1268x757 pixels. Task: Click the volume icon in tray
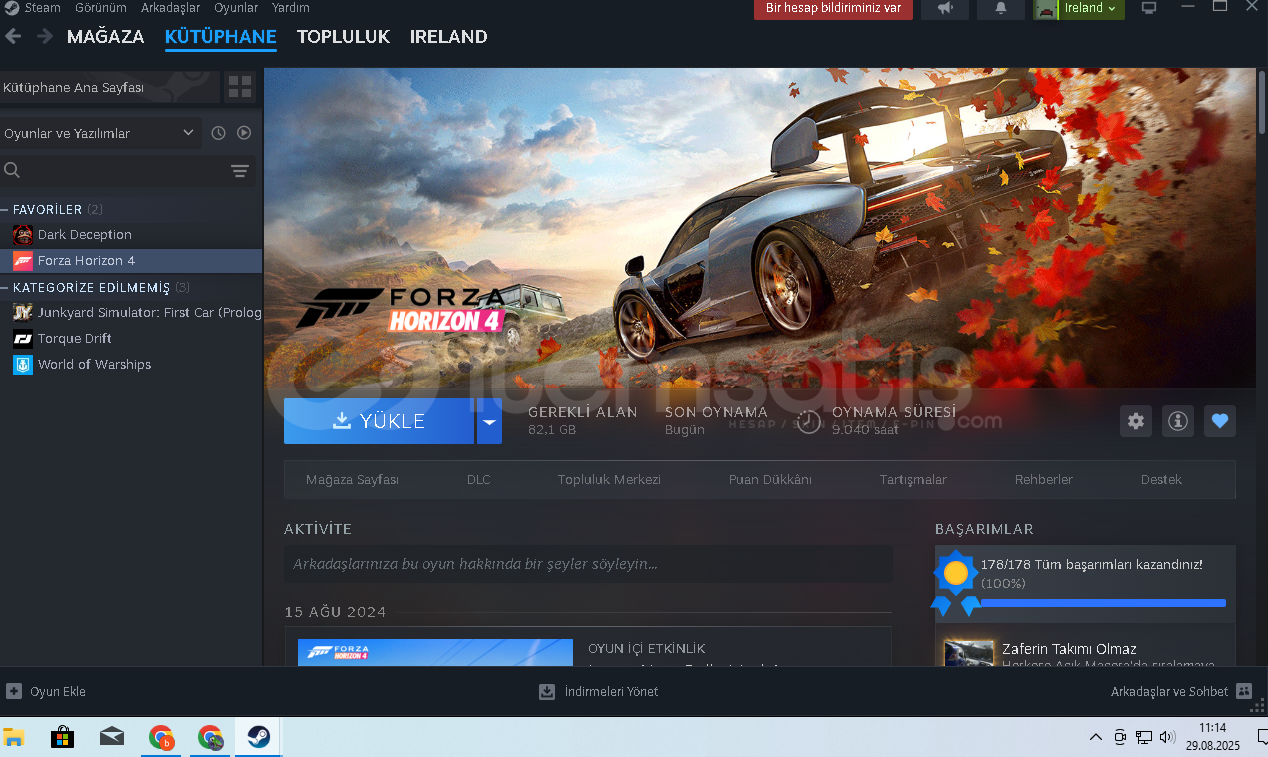[x=1167, y=738]
